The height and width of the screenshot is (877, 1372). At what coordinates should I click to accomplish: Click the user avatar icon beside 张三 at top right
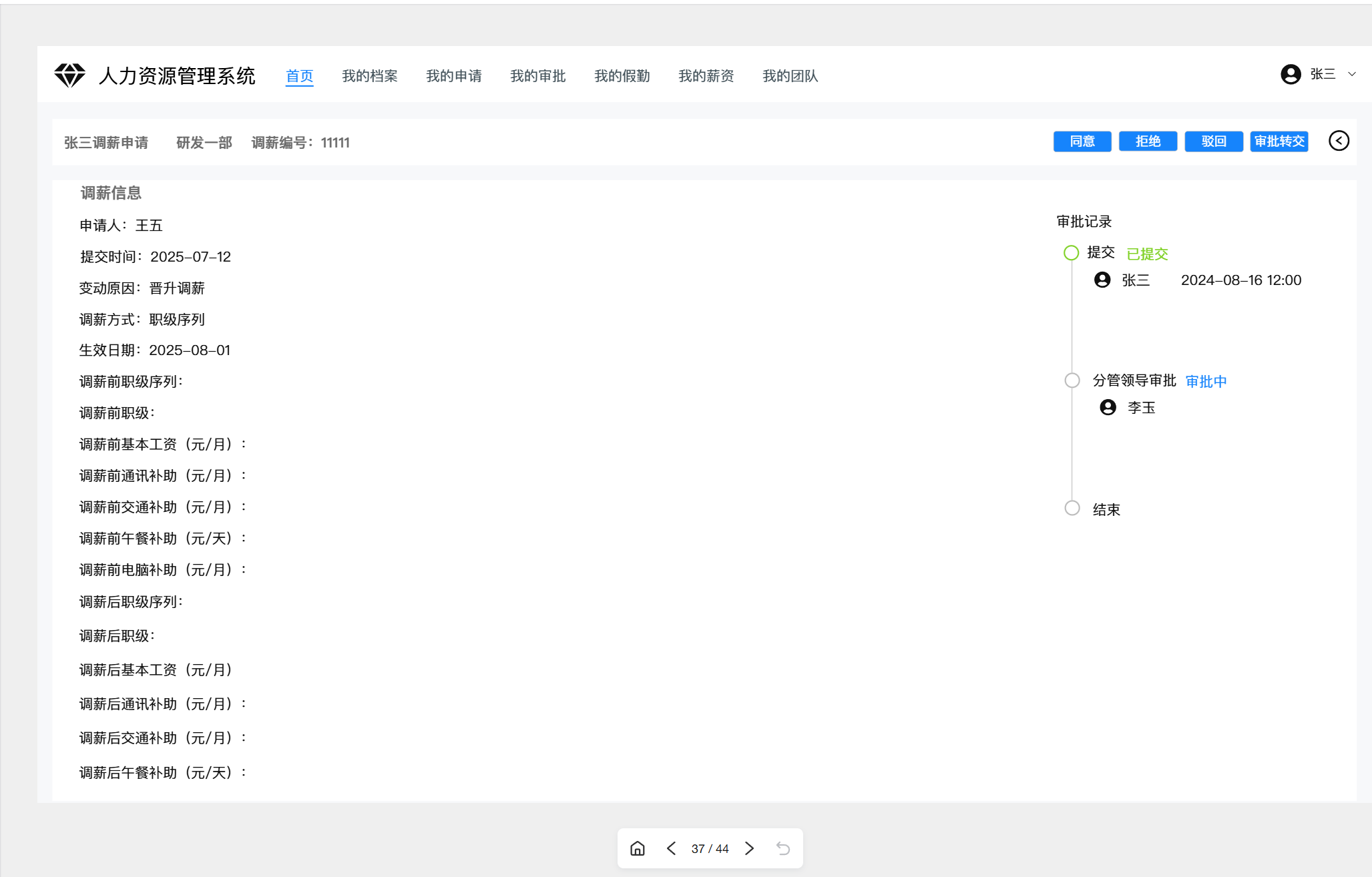pyautogui.click(x=1291, y=74)
